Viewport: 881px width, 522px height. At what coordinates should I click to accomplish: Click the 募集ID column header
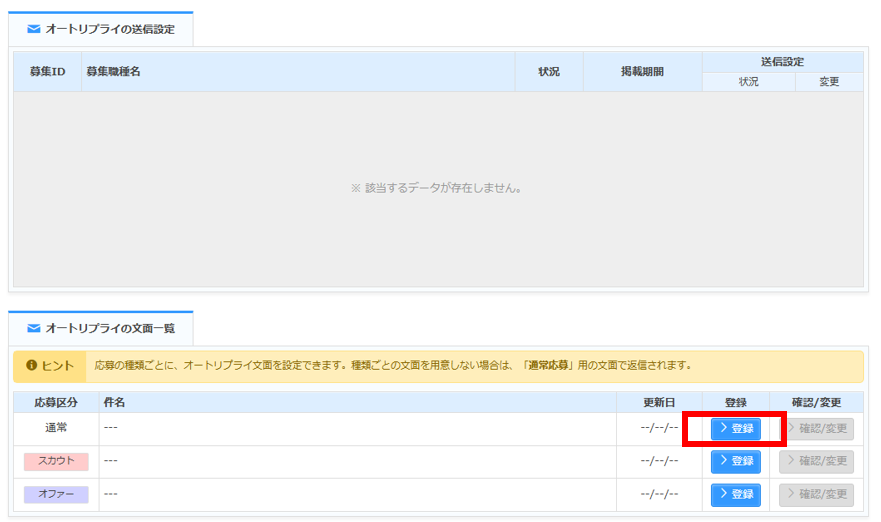(x=48, y=71)
